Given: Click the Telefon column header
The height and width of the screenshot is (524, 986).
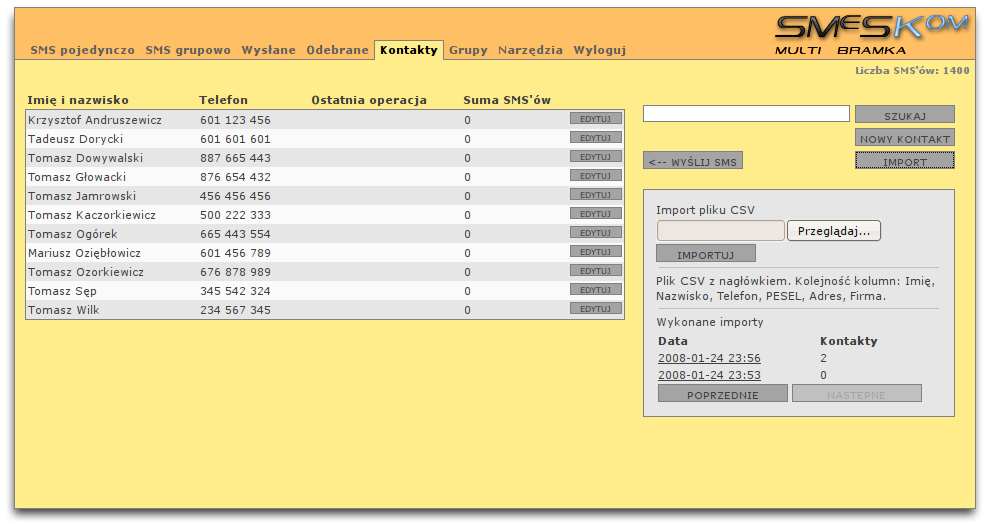Looking at the screenshot, I should (x=223, y=100).
